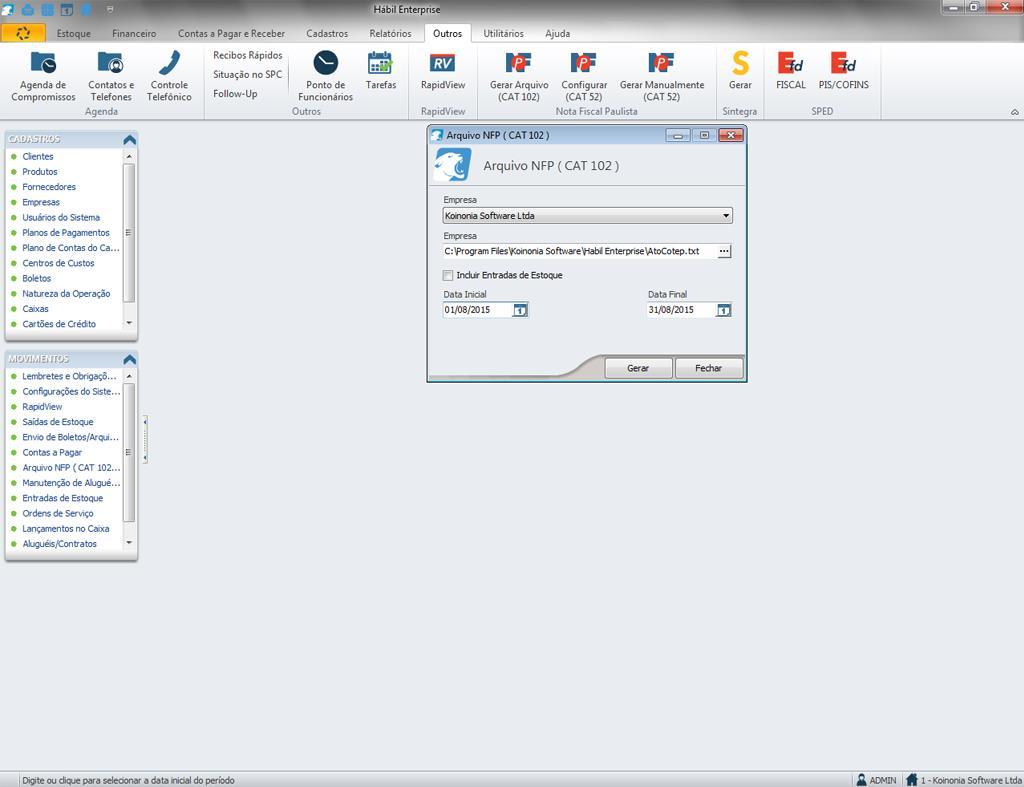Collapse the Cadastros panel
This screenshot has width=1024, height=787.
(x=129, y=140)
